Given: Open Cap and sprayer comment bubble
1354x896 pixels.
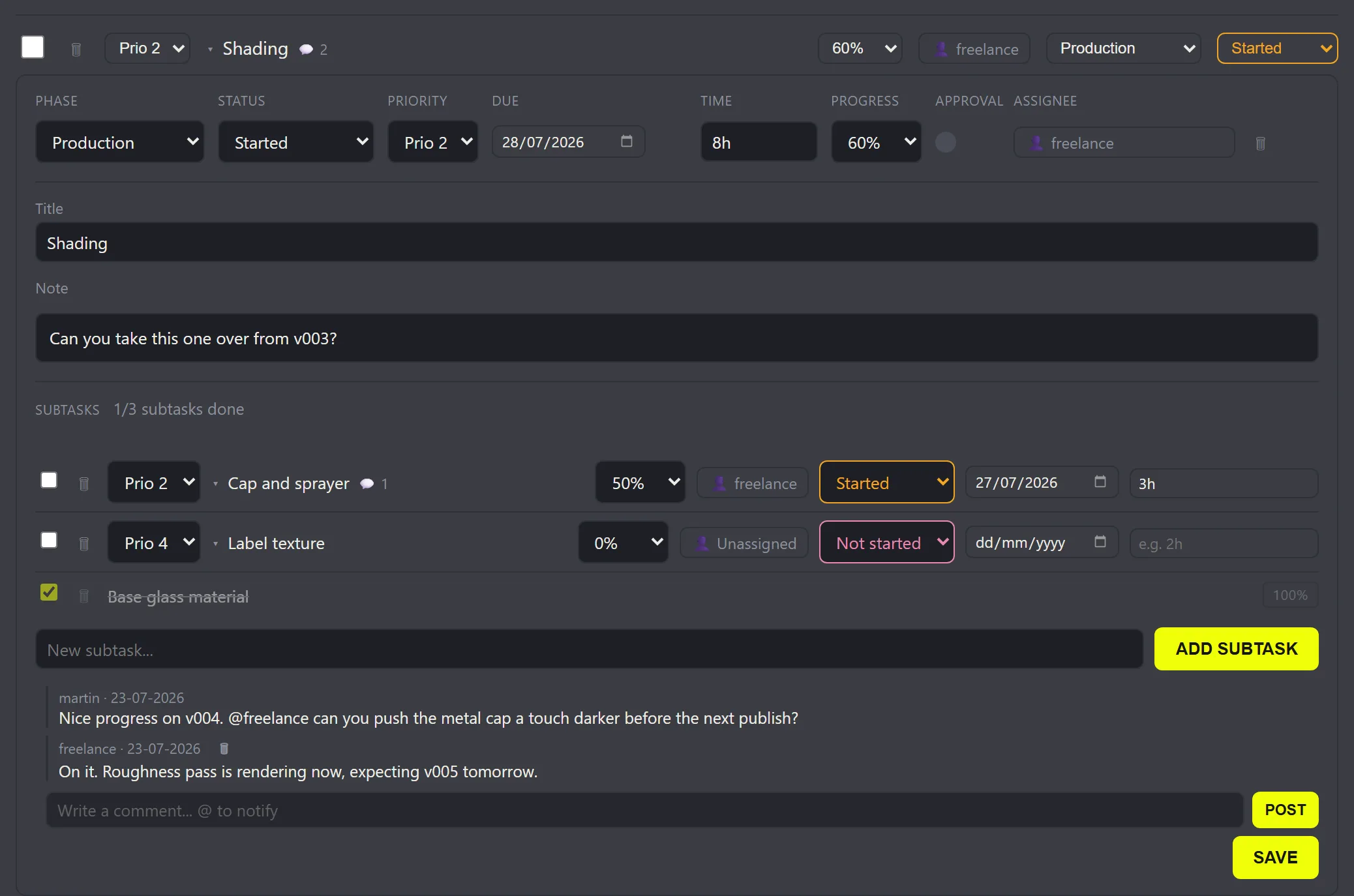Looking at the screenshot, I should (x=367, y=484).
